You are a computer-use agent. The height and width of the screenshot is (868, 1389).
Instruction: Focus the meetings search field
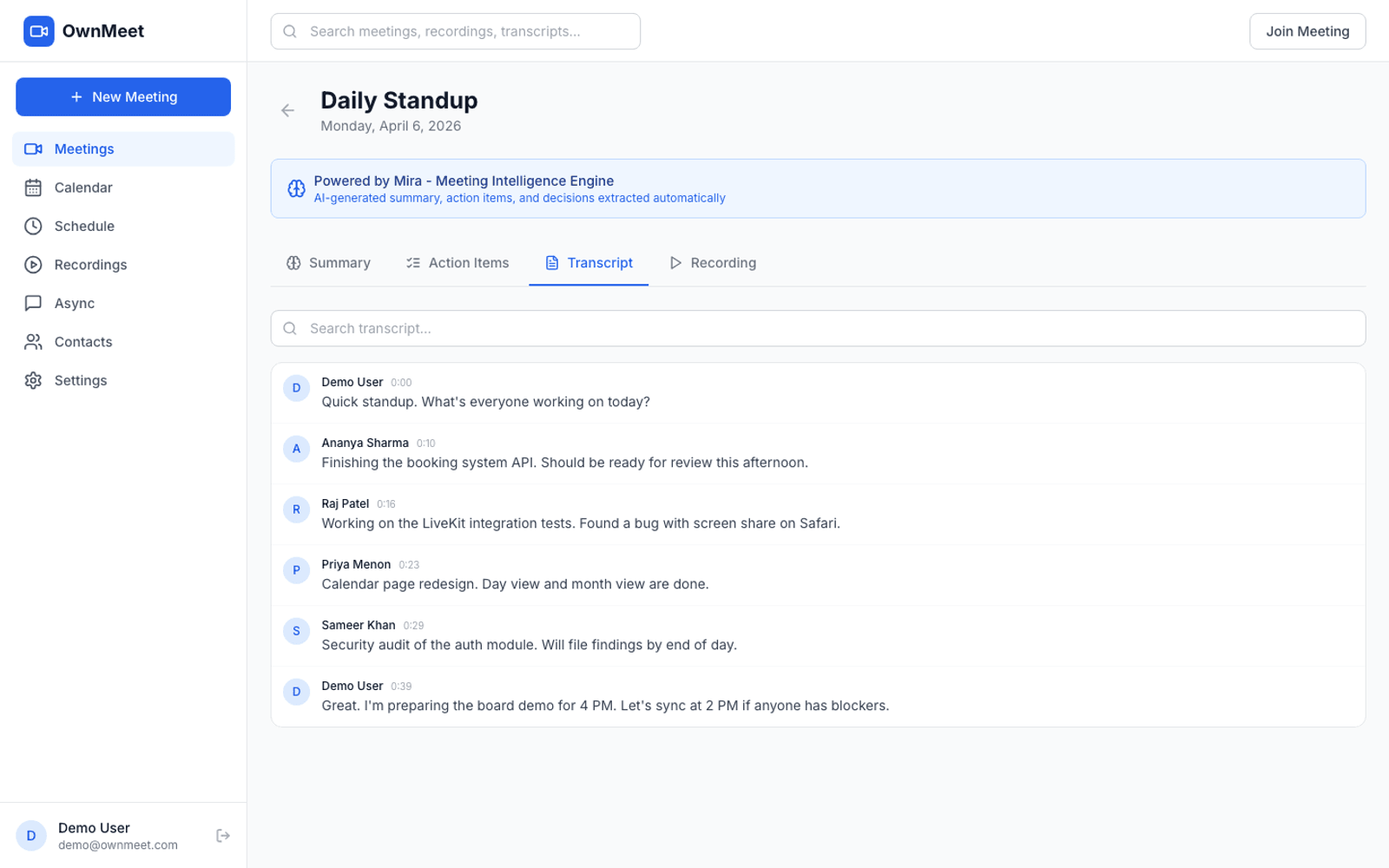456,31
